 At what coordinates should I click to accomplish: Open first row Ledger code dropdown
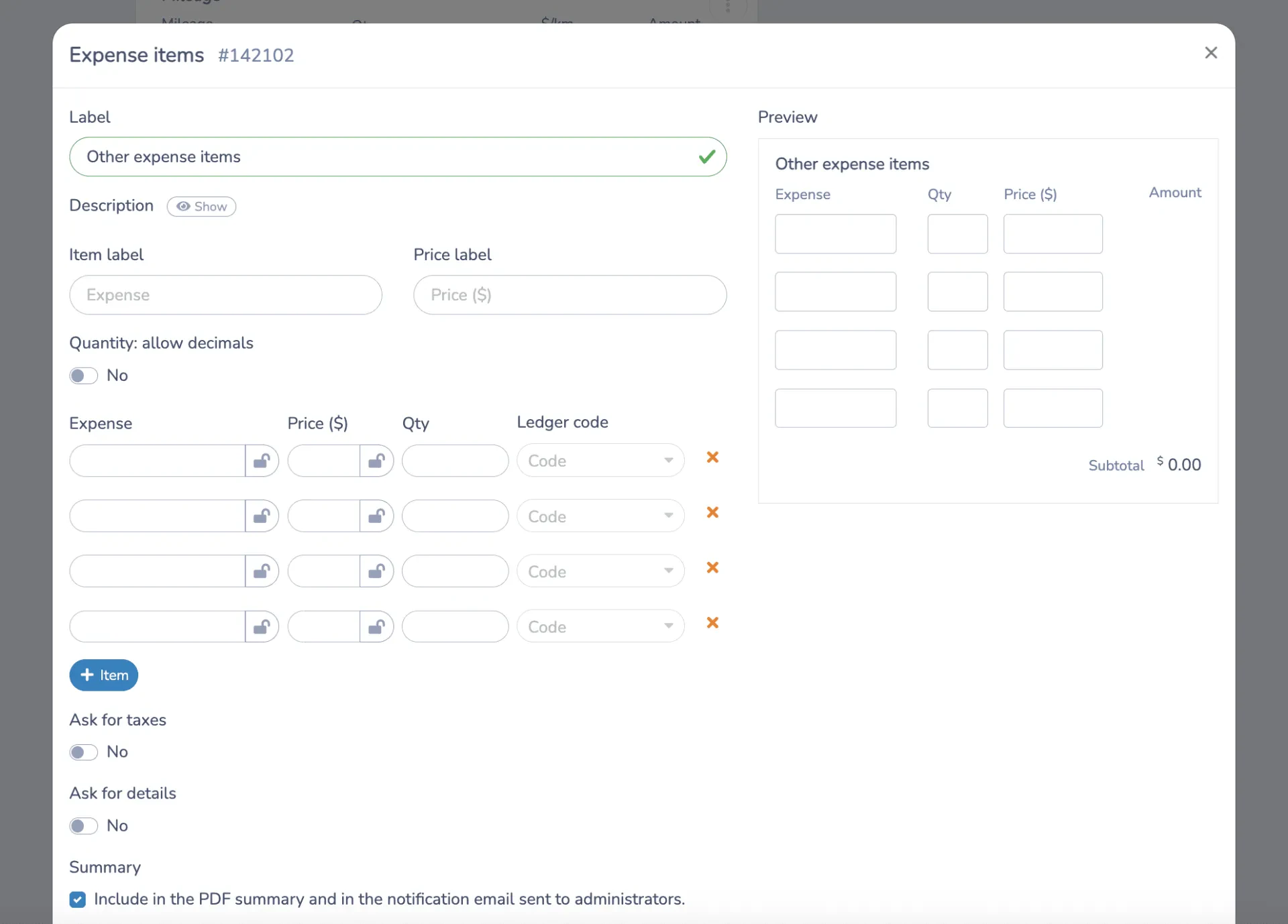(600, 461)
